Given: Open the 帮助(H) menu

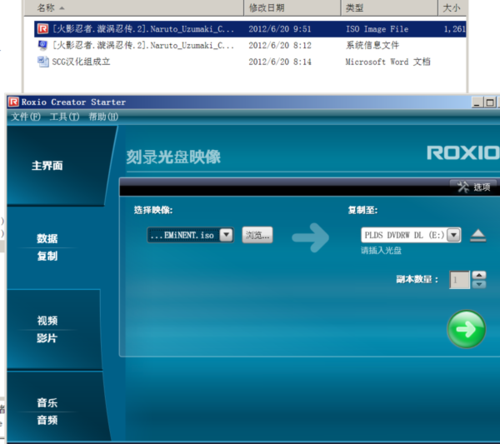Looking at the screenshot, I should 103,117.
